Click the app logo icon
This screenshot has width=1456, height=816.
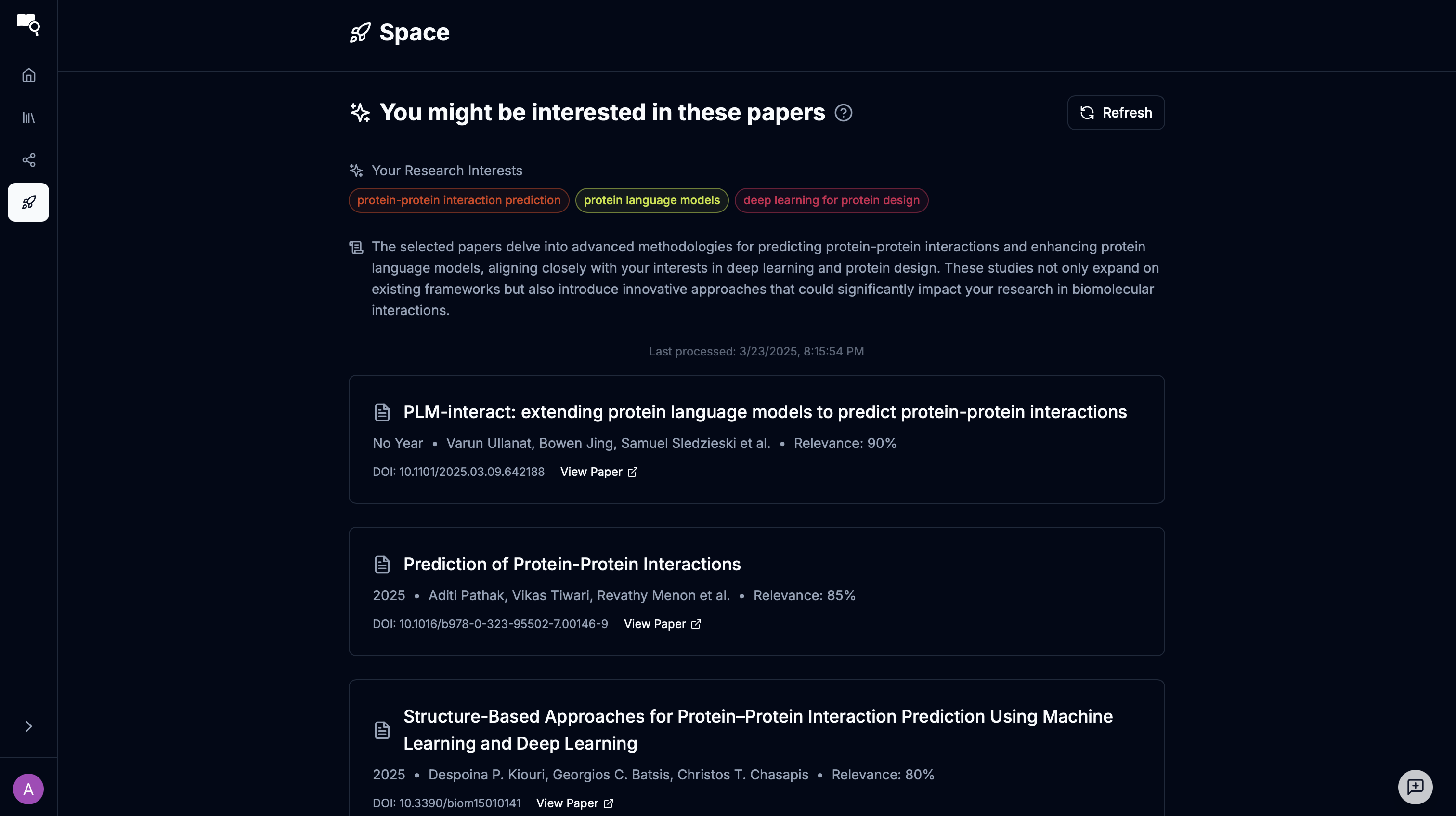28,24
